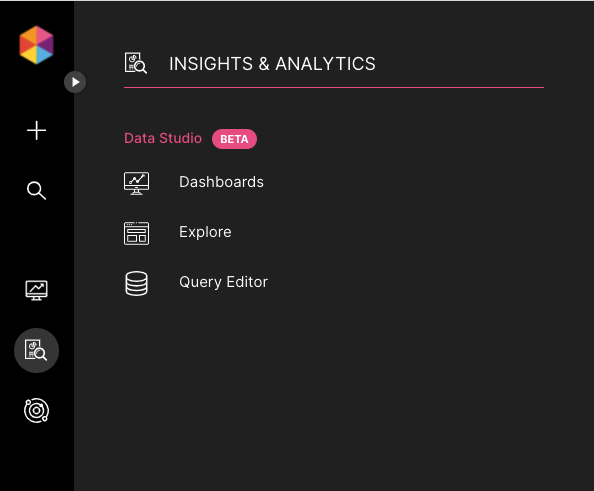This screenshot has height=491, width=594.
Task: Click the colorful hexagon logo
Action: pyautogui.click(x=36, y=45)
